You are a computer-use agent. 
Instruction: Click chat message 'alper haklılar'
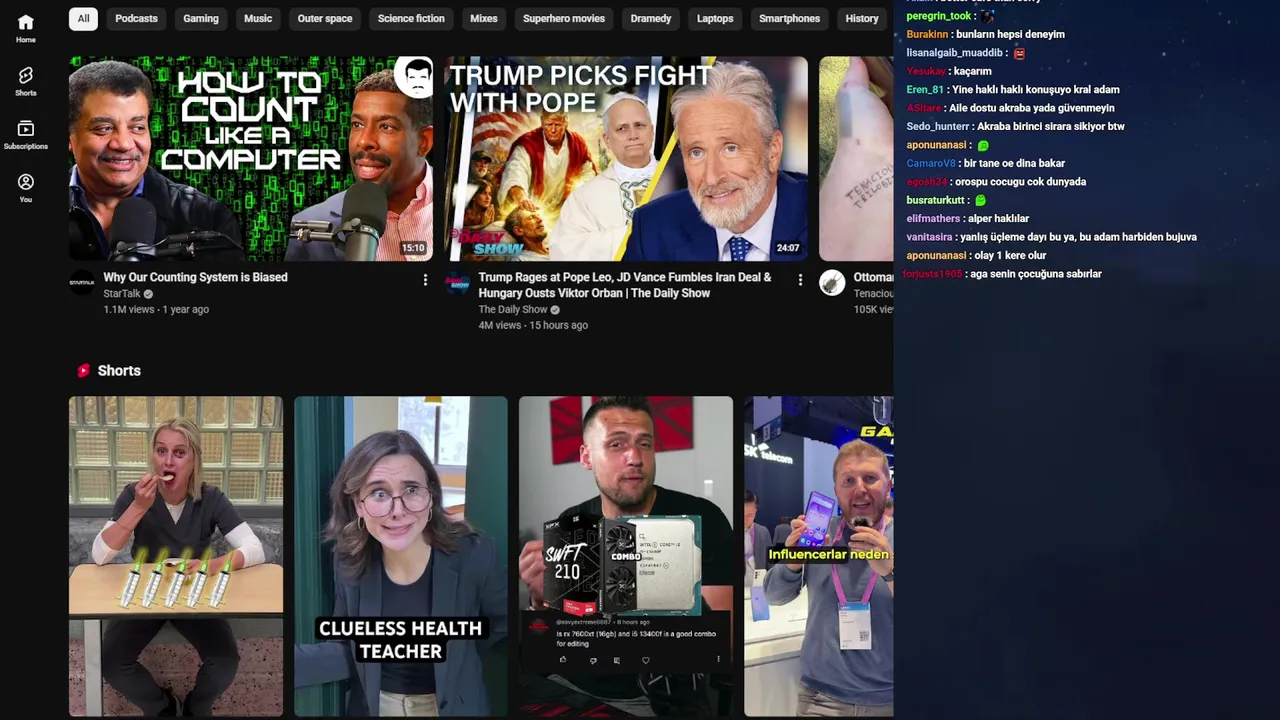click(998, 219)
